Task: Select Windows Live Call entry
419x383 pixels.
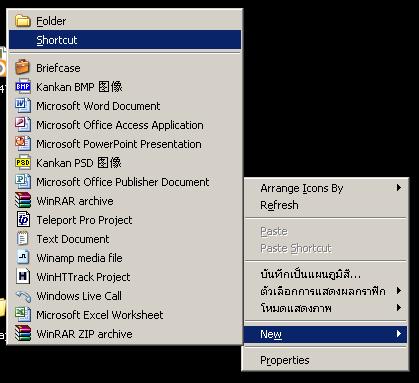Action: [x=125, y=296]
